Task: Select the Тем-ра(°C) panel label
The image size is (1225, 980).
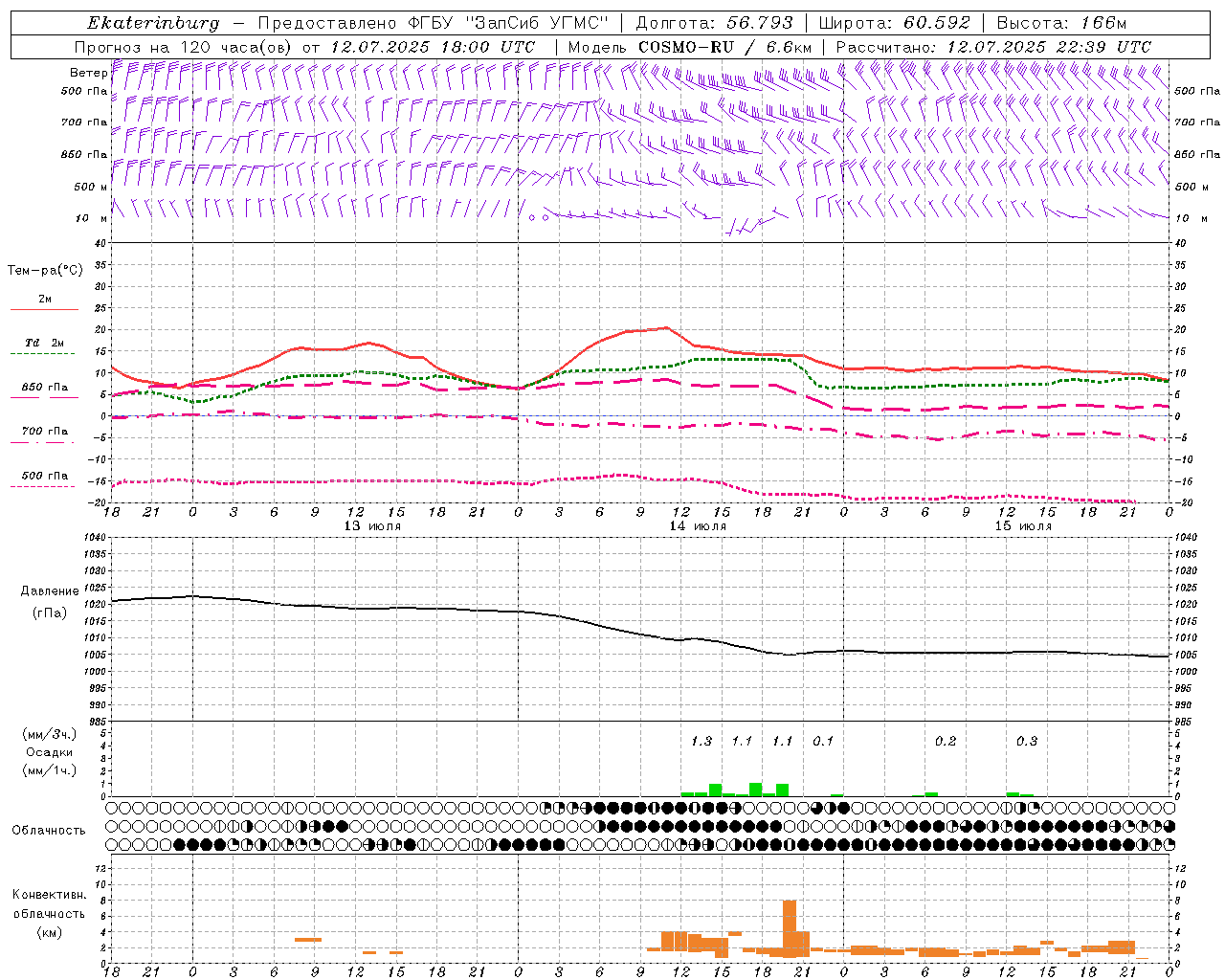Action: tap(46, 270)
